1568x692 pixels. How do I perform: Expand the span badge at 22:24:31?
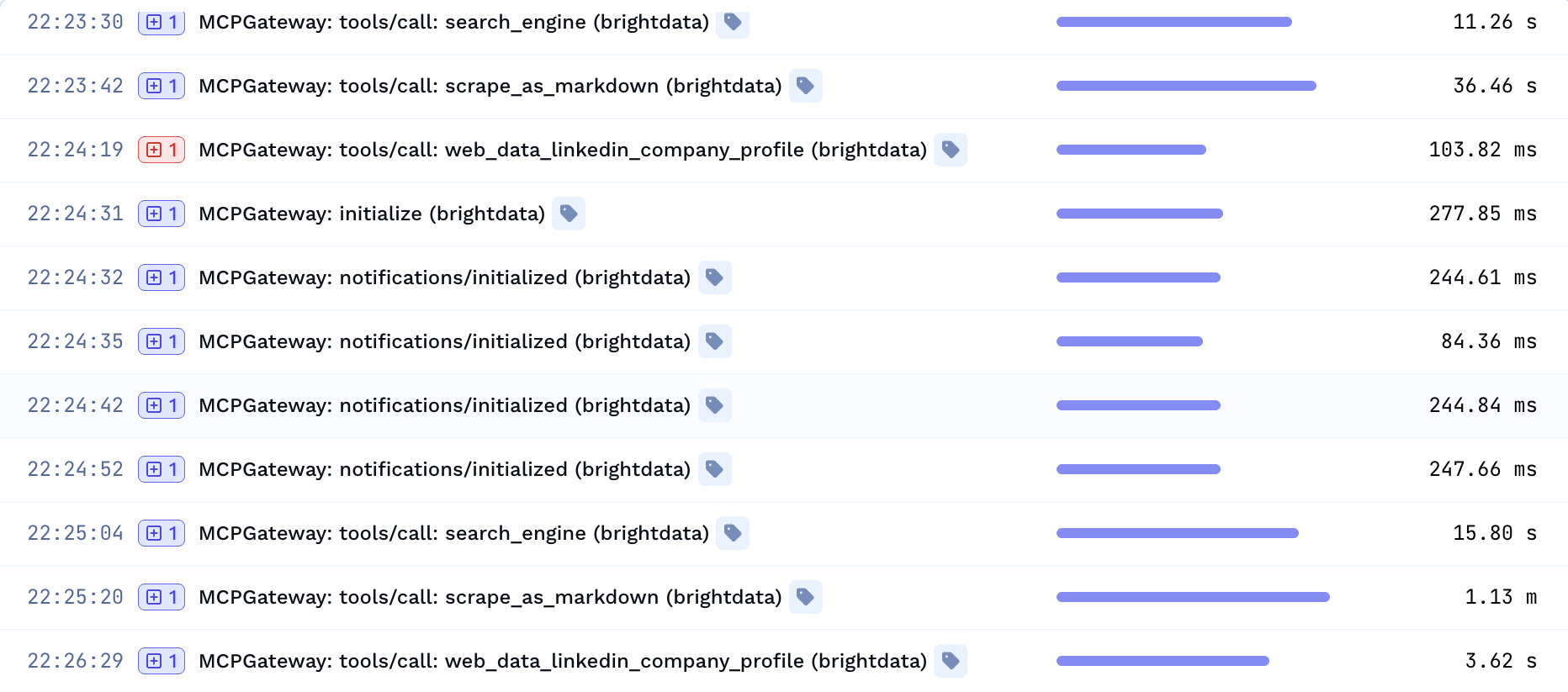[x=162, y=214]
